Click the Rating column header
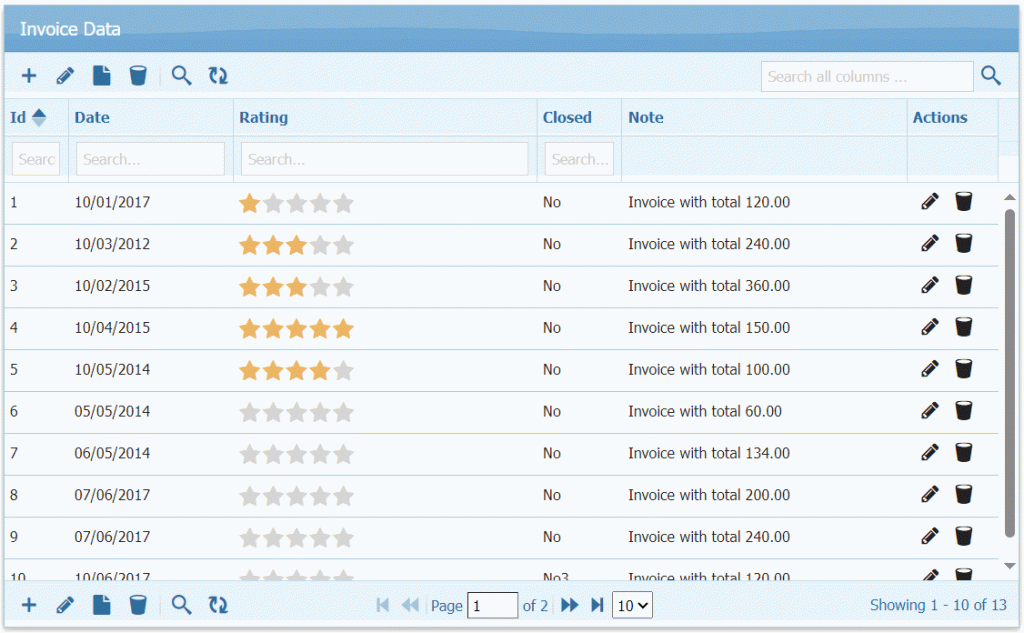This screenshot has height=633, width=1024. point(263,117)
